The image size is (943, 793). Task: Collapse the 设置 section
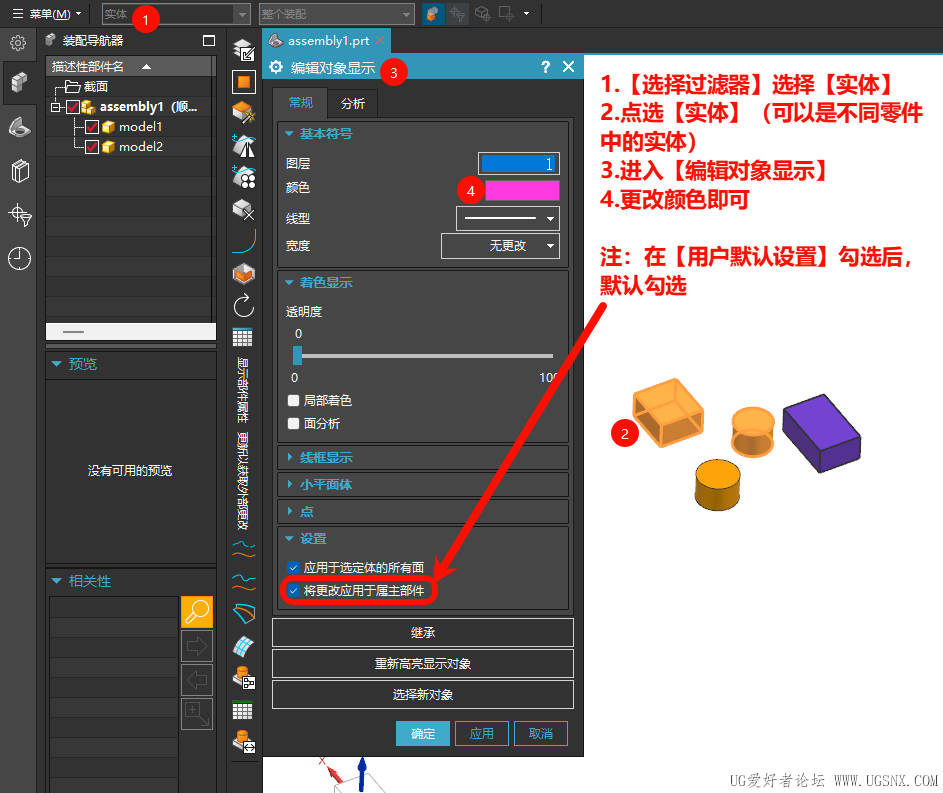click(x=289, y=539)
